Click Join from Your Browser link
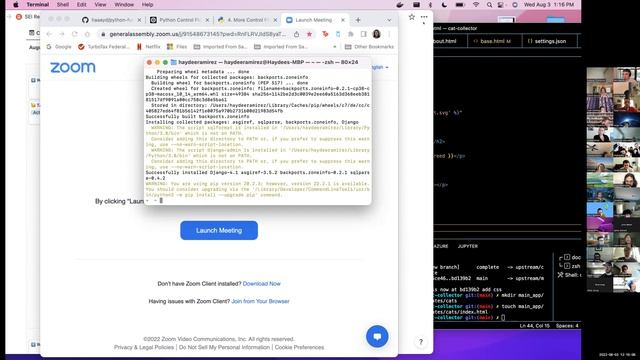The width and height of the screenshot is (640, 360). 260,301
